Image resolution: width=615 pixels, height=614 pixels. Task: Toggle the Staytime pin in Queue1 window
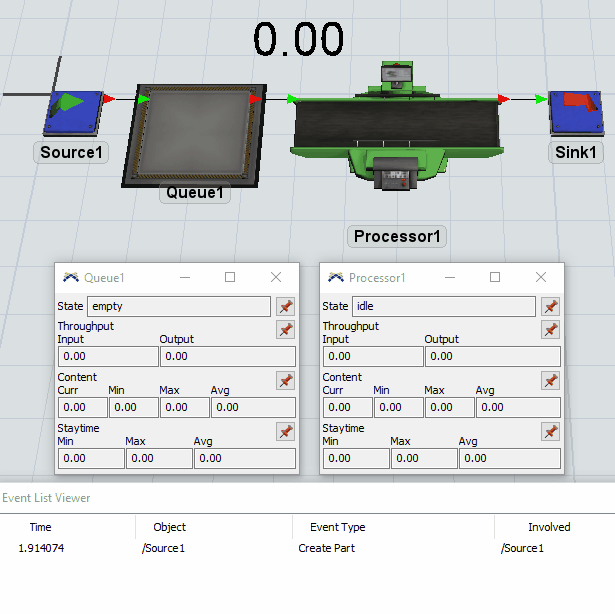coord(285,431)
